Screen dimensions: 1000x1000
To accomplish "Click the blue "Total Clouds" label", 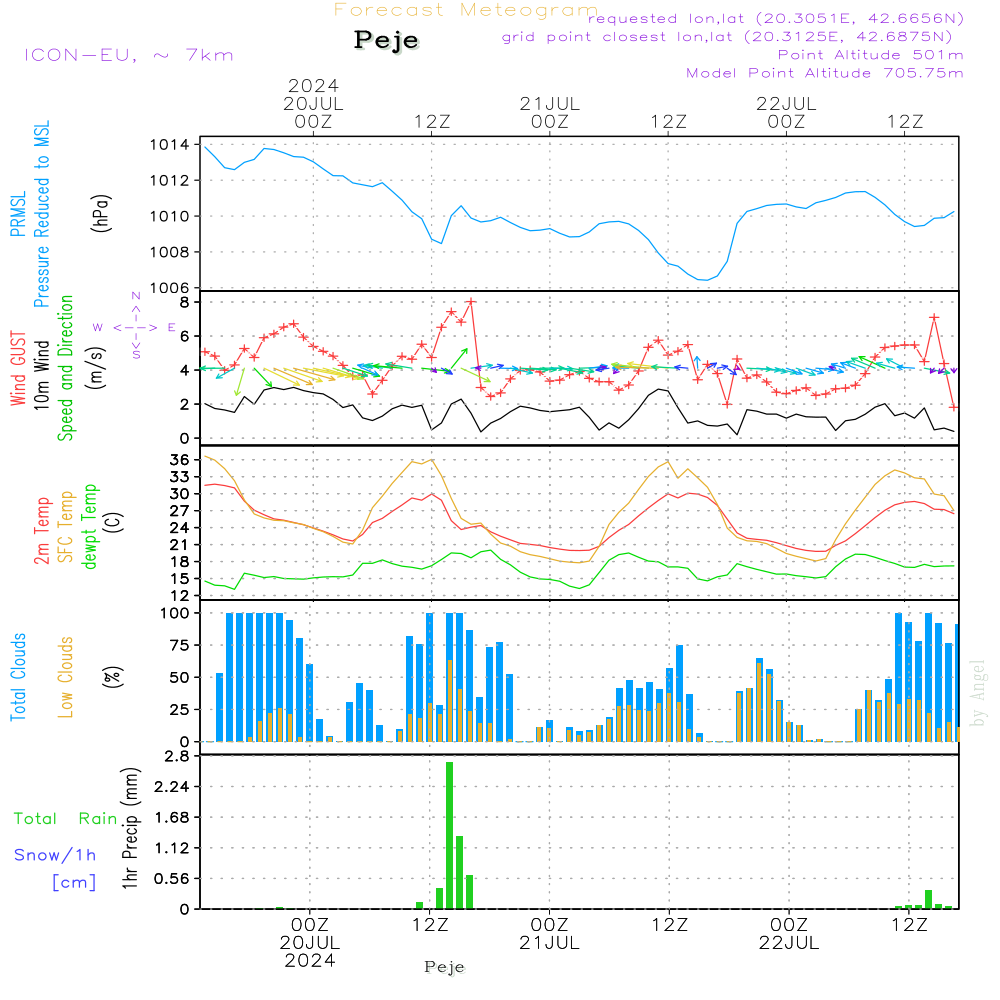I will coord(18,677).
